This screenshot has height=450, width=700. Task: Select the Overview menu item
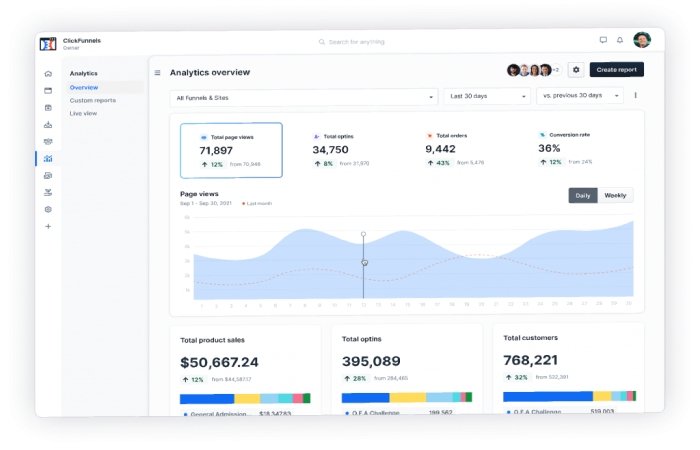tap(84, 88)
